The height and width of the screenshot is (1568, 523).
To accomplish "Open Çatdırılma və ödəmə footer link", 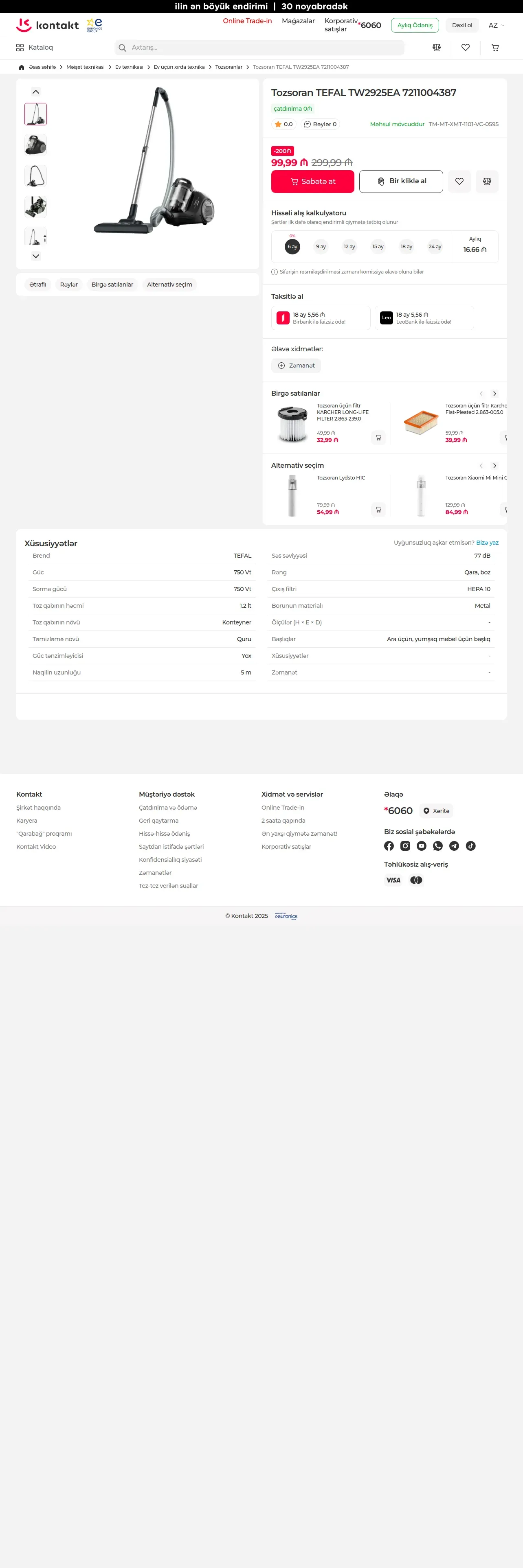I will (x=168, y=808).
